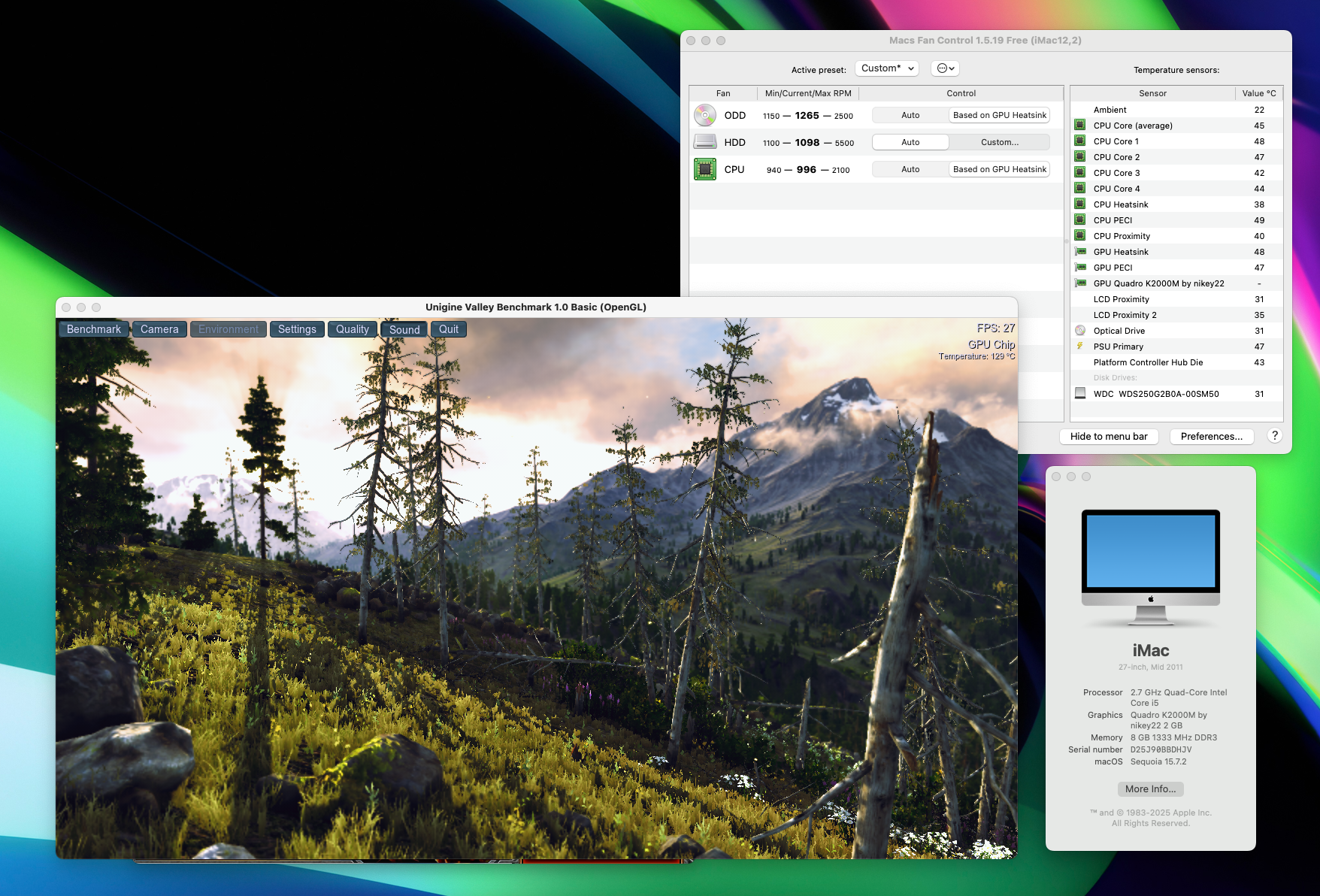Click the Sensor column header
Screen dimensions: 1320x896
1152,93
